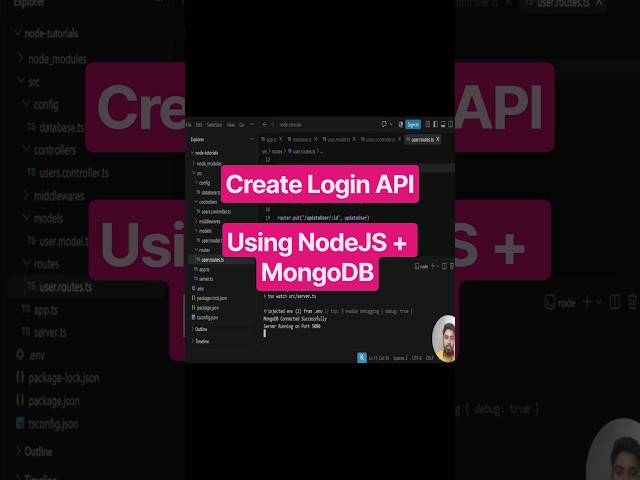Collapse the models folder
This screenshot has width=640, height=480.
[x=203, y=231]
